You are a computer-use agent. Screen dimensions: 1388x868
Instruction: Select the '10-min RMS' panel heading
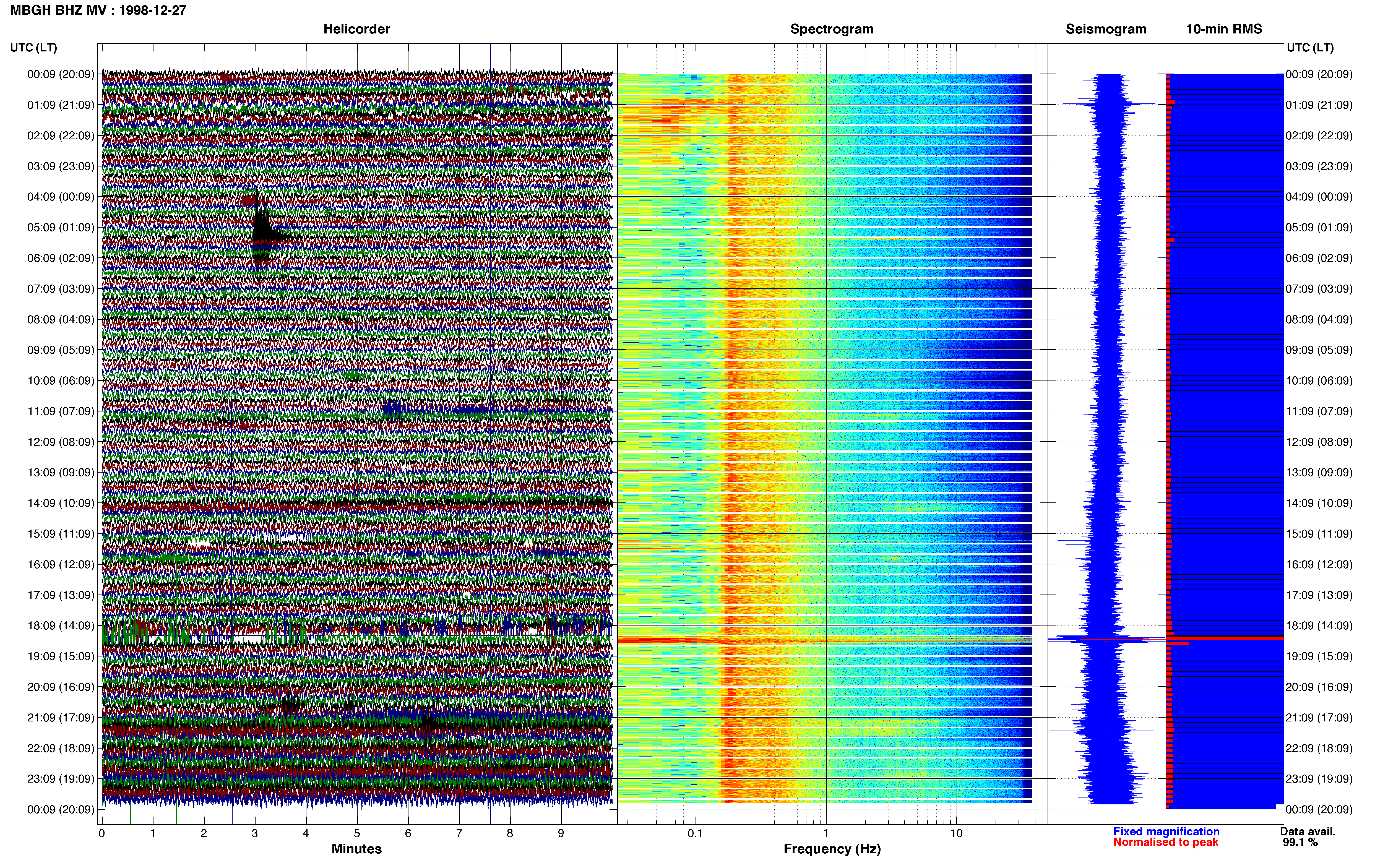1224,29
